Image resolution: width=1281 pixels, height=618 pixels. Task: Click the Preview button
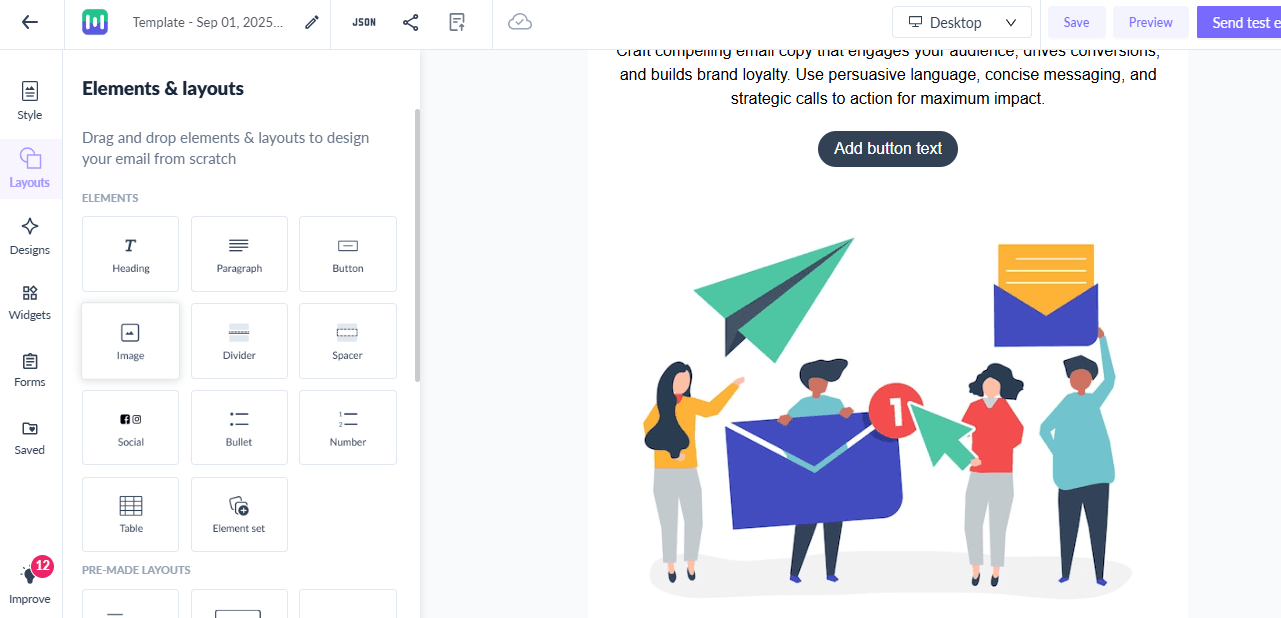(x=1151, y=22)
